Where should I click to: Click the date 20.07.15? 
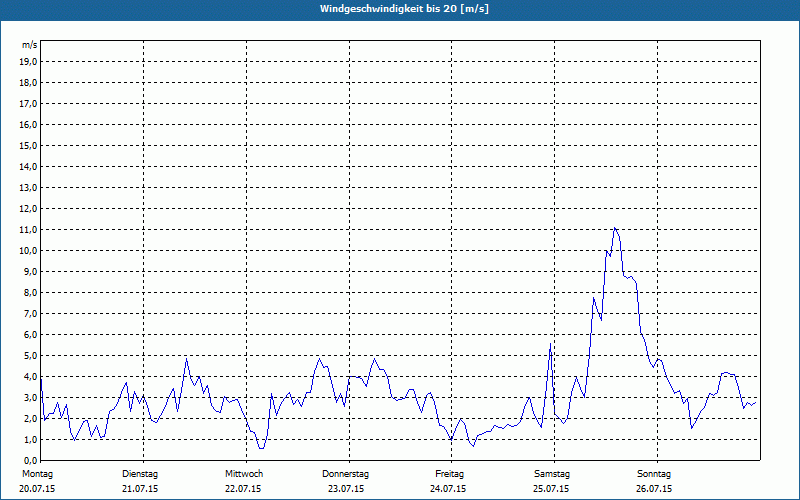point(37,489)
